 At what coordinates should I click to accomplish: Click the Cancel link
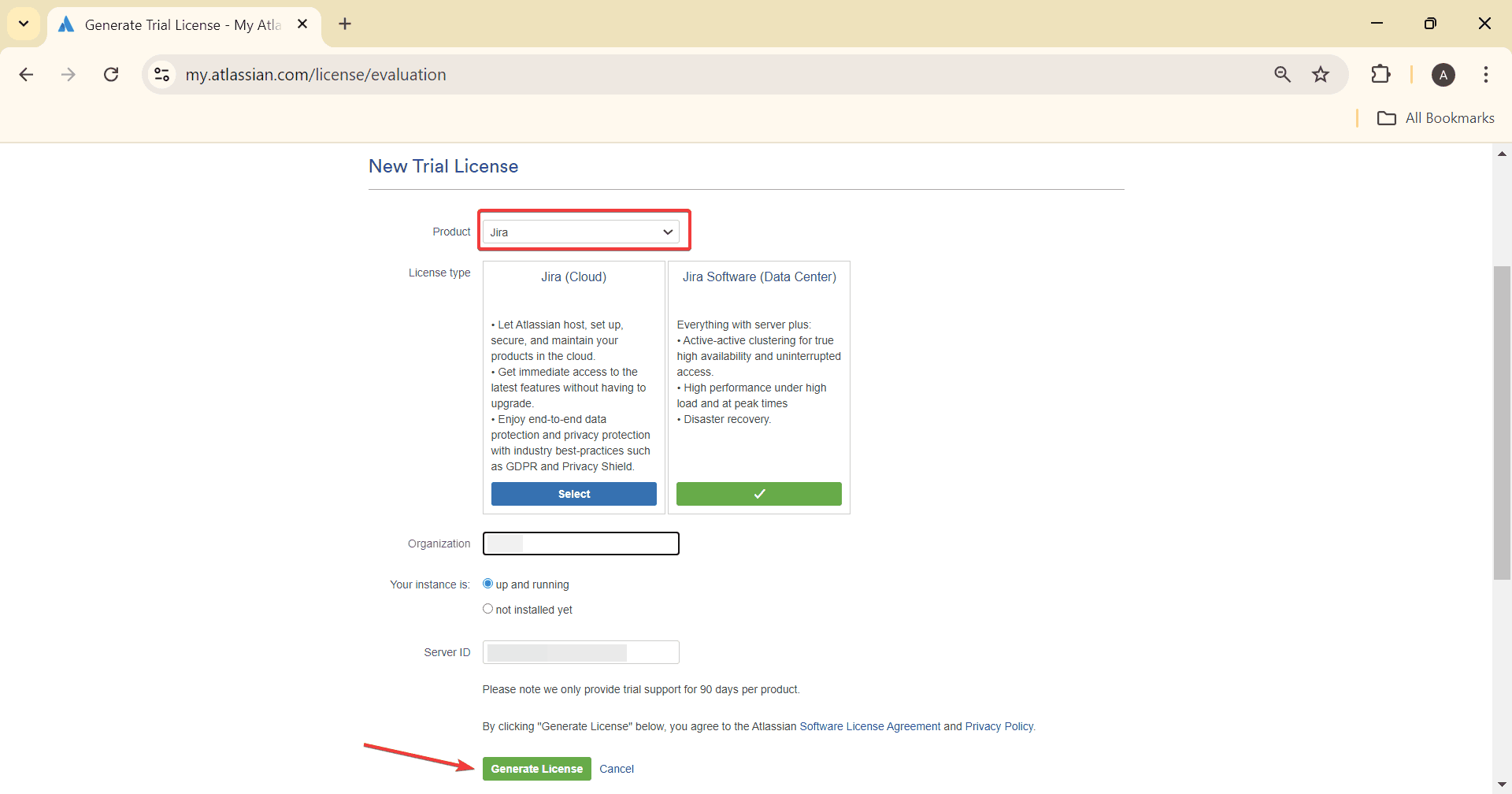(617, 769)
